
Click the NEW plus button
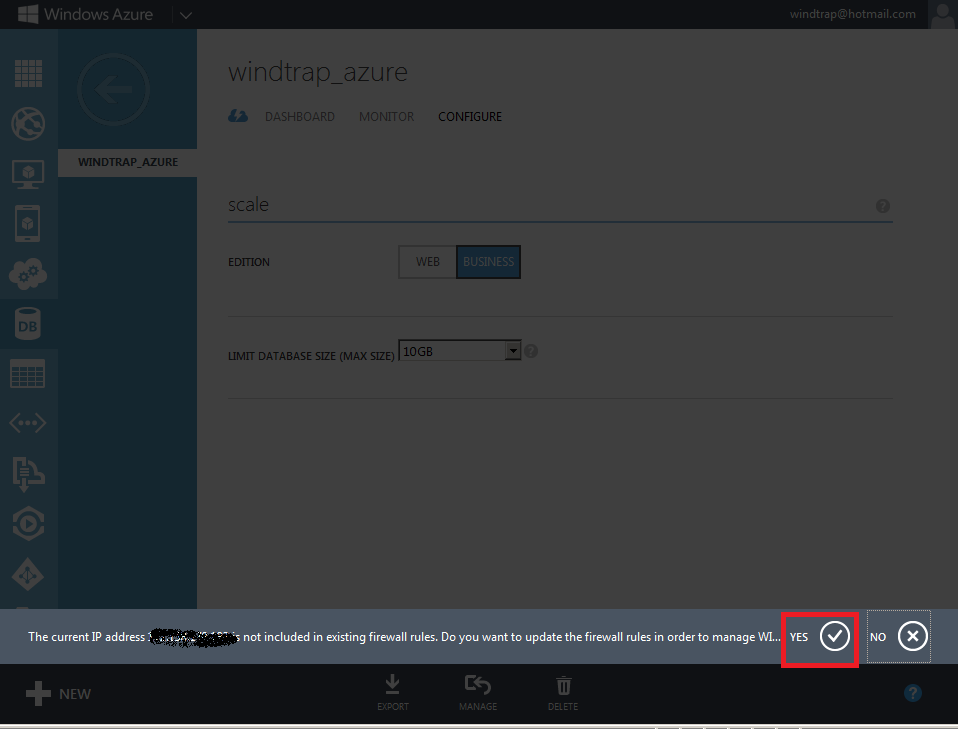[x=59, y=694]
